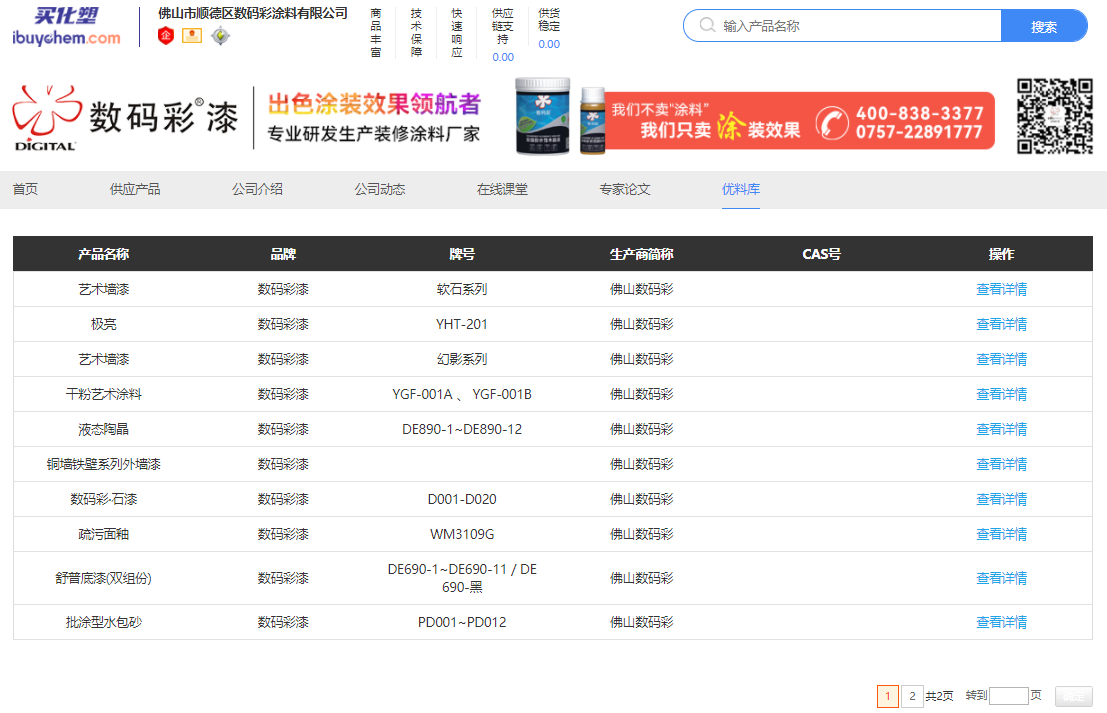Click the grey confirm button beside page field
The height and width of the screenshot is (713, 1107).
point(1073,697)
